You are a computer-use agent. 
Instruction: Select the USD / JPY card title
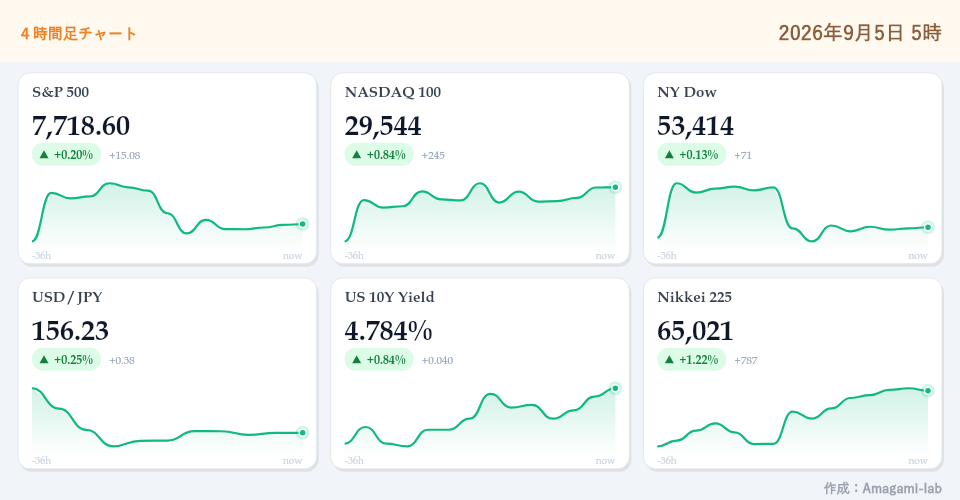click(x=67, y=297)
